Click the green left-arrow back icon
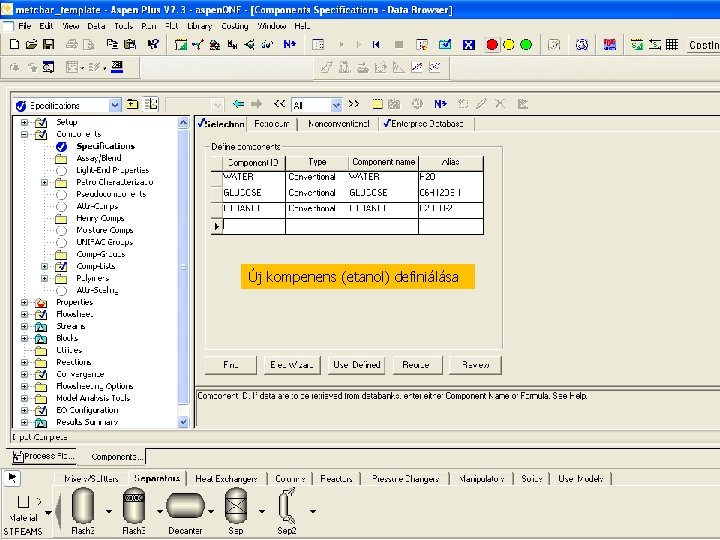 (x=236, y=104)
